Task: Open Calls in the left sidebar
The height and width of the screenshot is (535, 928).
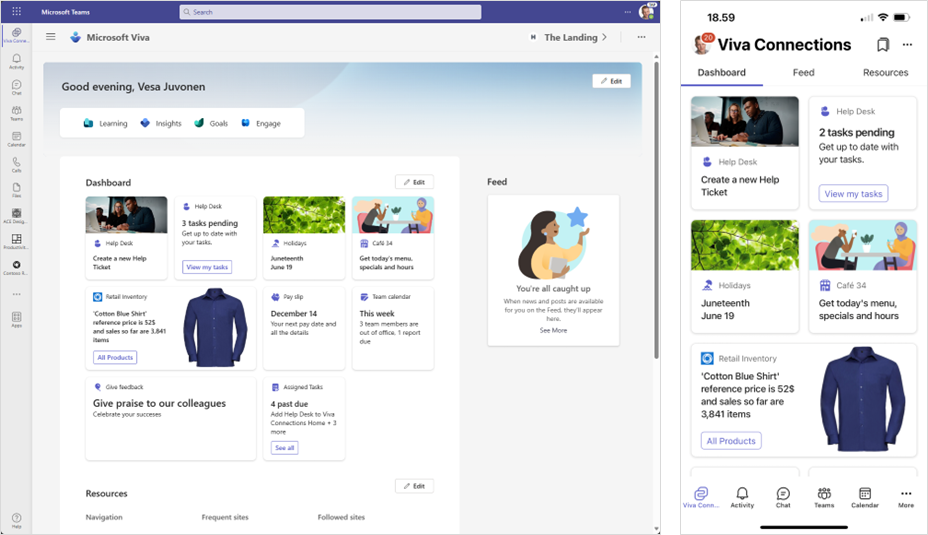Action: click(x=17, y=164)
